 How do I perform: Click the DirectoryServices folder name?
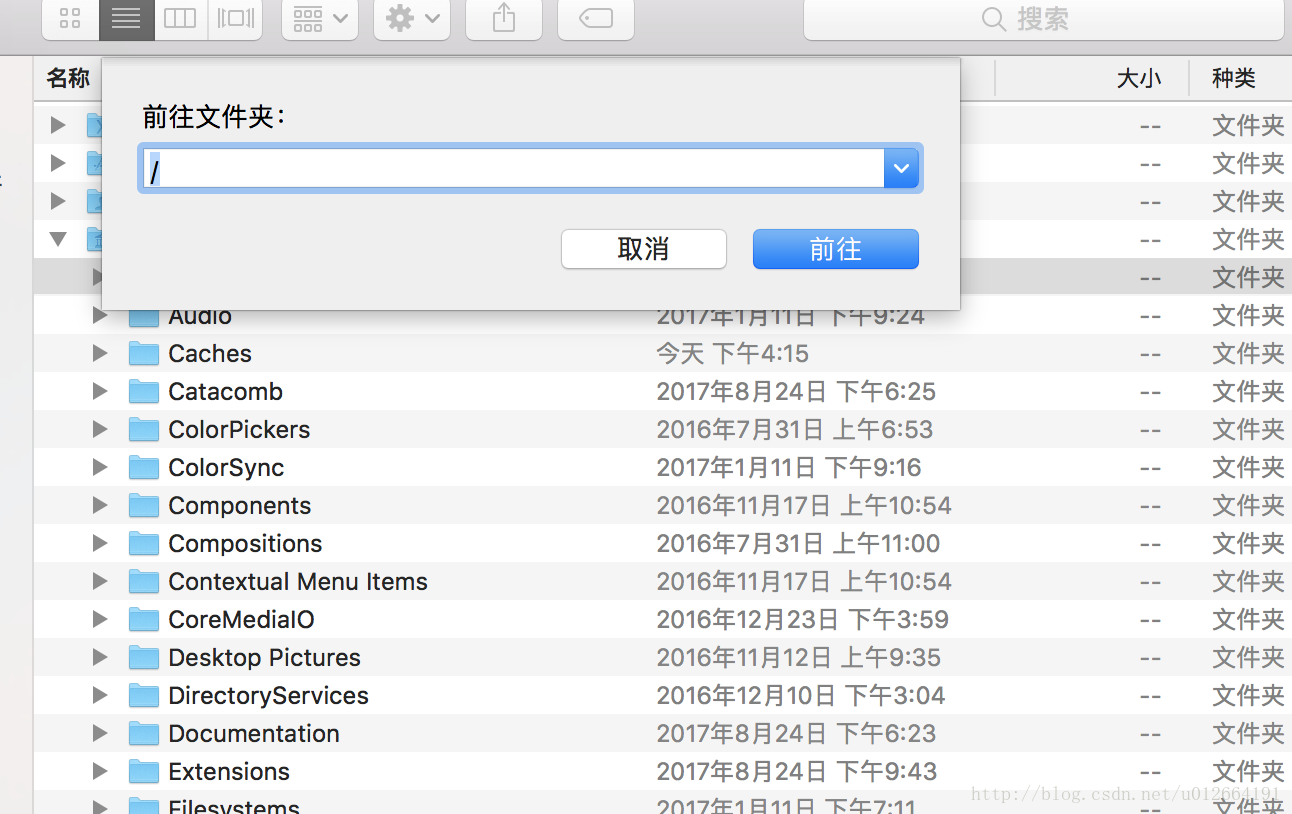pos(268,695)
